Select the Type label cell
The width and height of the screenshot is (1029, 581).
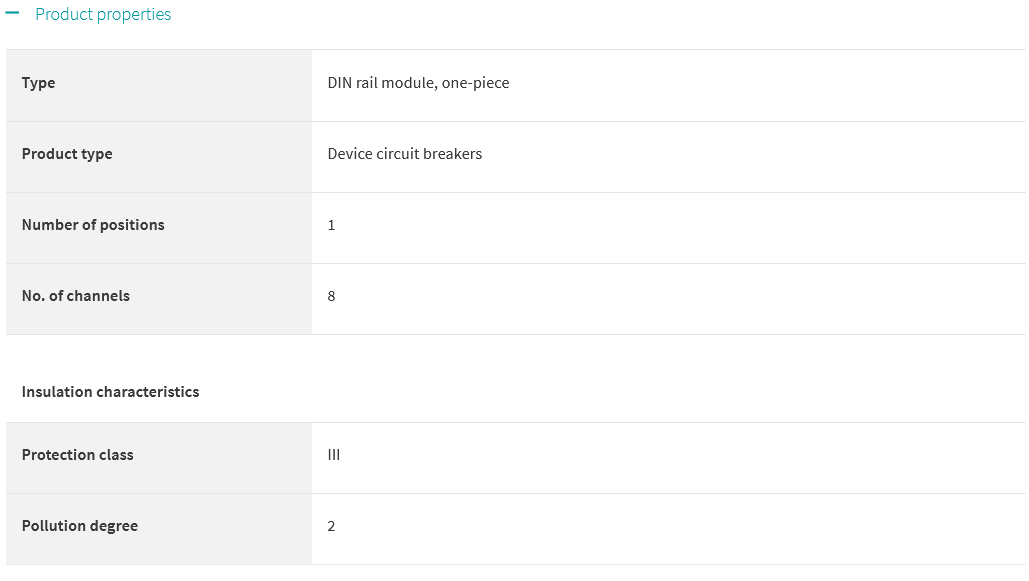click(159, 85)
